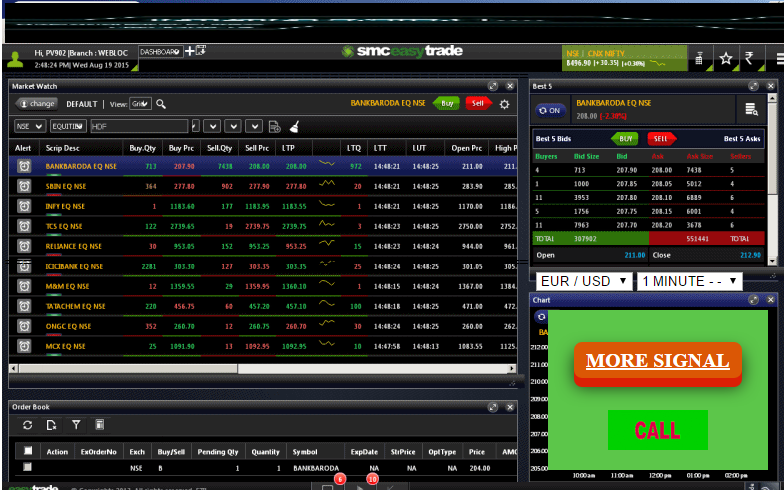This screenshot has height=494, width=784.
Task: Check the BANKBARODA order row checkbox
Action: [x=28, y=467]
